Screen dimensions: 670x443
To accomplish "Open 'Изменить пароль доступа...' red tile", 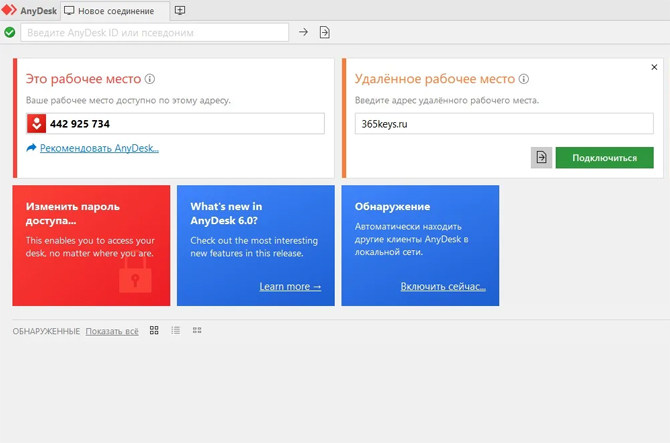I will pos(91,245).
